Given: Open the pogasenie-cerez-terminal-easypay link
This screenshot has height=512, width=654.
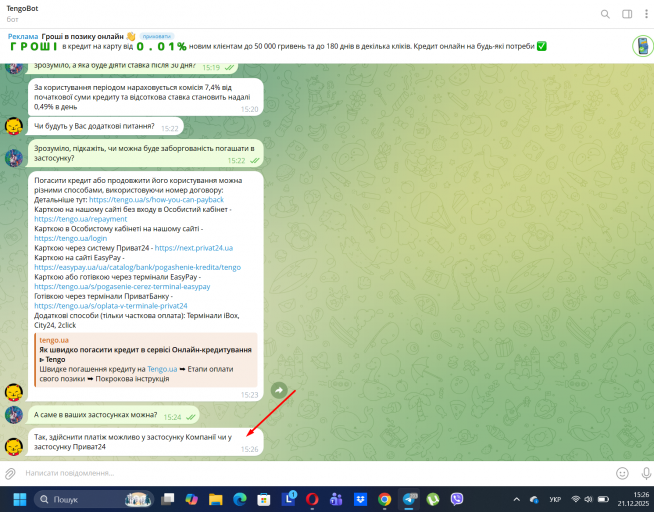Looking at the screenshot, I should pos(122,286).
